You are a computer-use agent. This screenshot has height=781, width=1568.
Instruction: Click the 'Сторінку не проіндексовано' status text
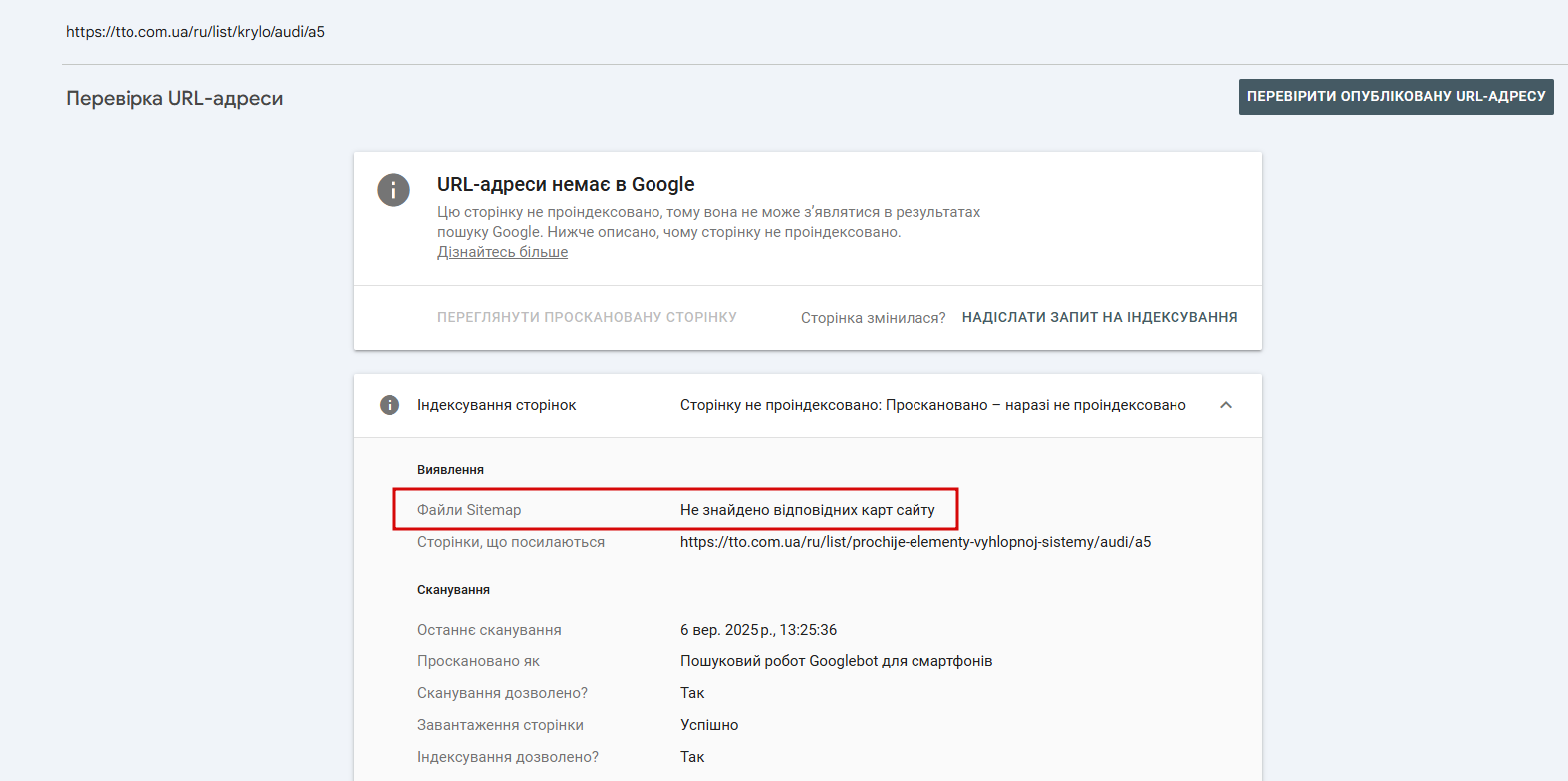click(932, 405)
